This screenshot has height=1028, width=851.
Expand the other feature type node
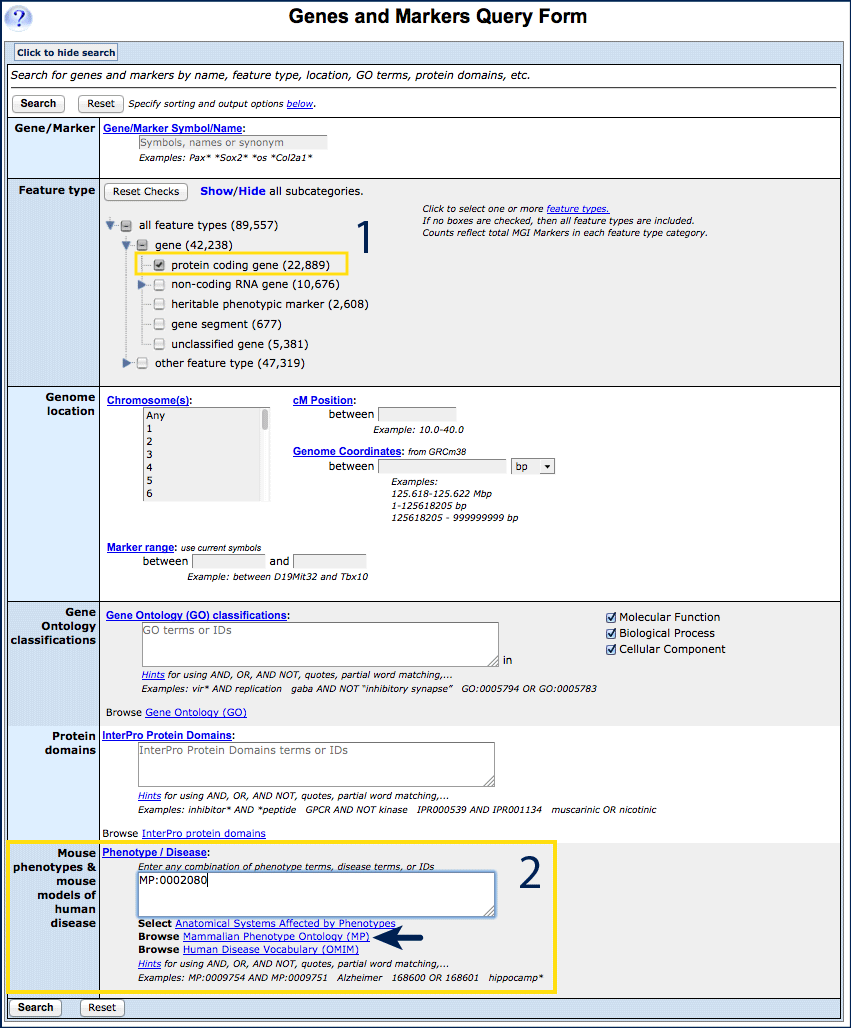pyautogui.click(x=126, y=363)
